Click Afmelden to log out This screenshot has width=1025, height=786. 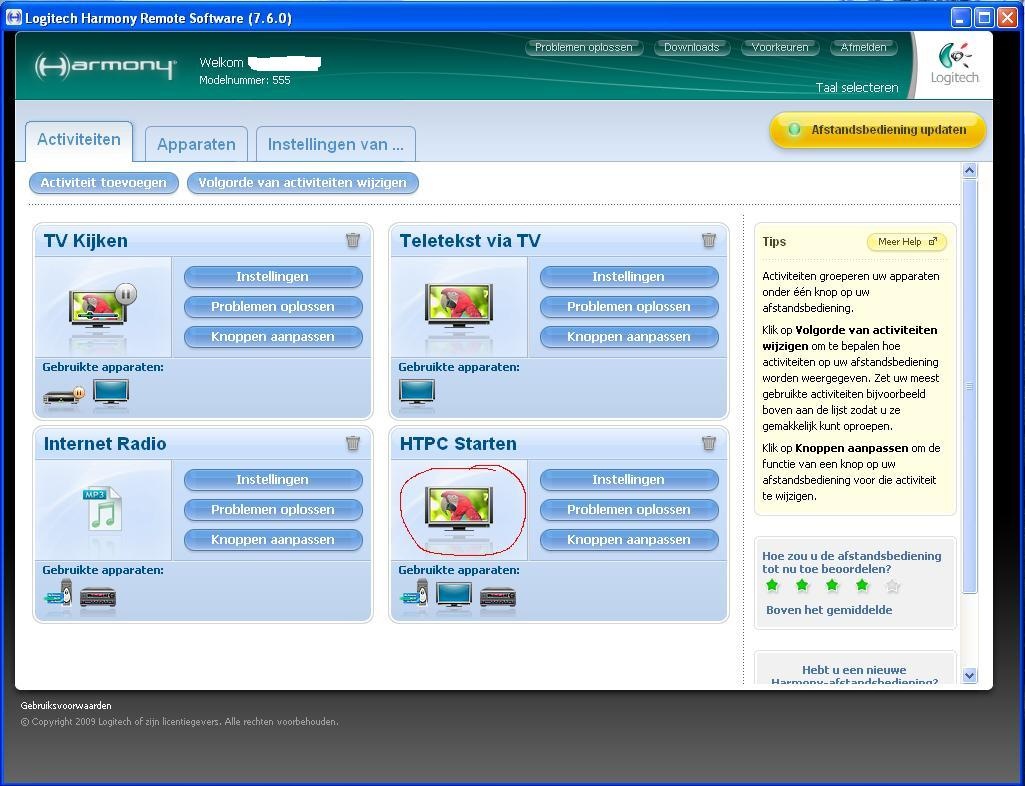tap(864, 47)
